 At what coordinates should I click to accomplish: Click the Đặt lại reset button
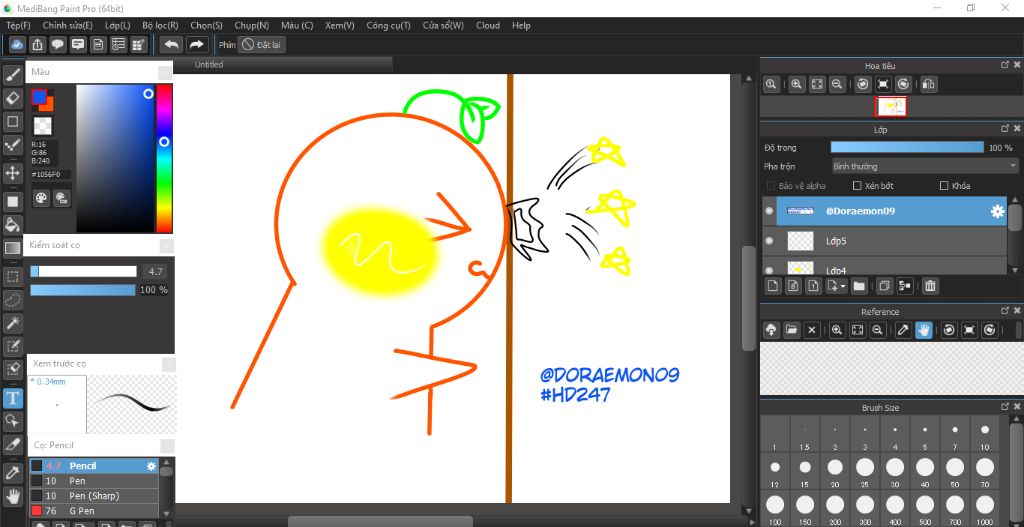click(x=262, y=44)
